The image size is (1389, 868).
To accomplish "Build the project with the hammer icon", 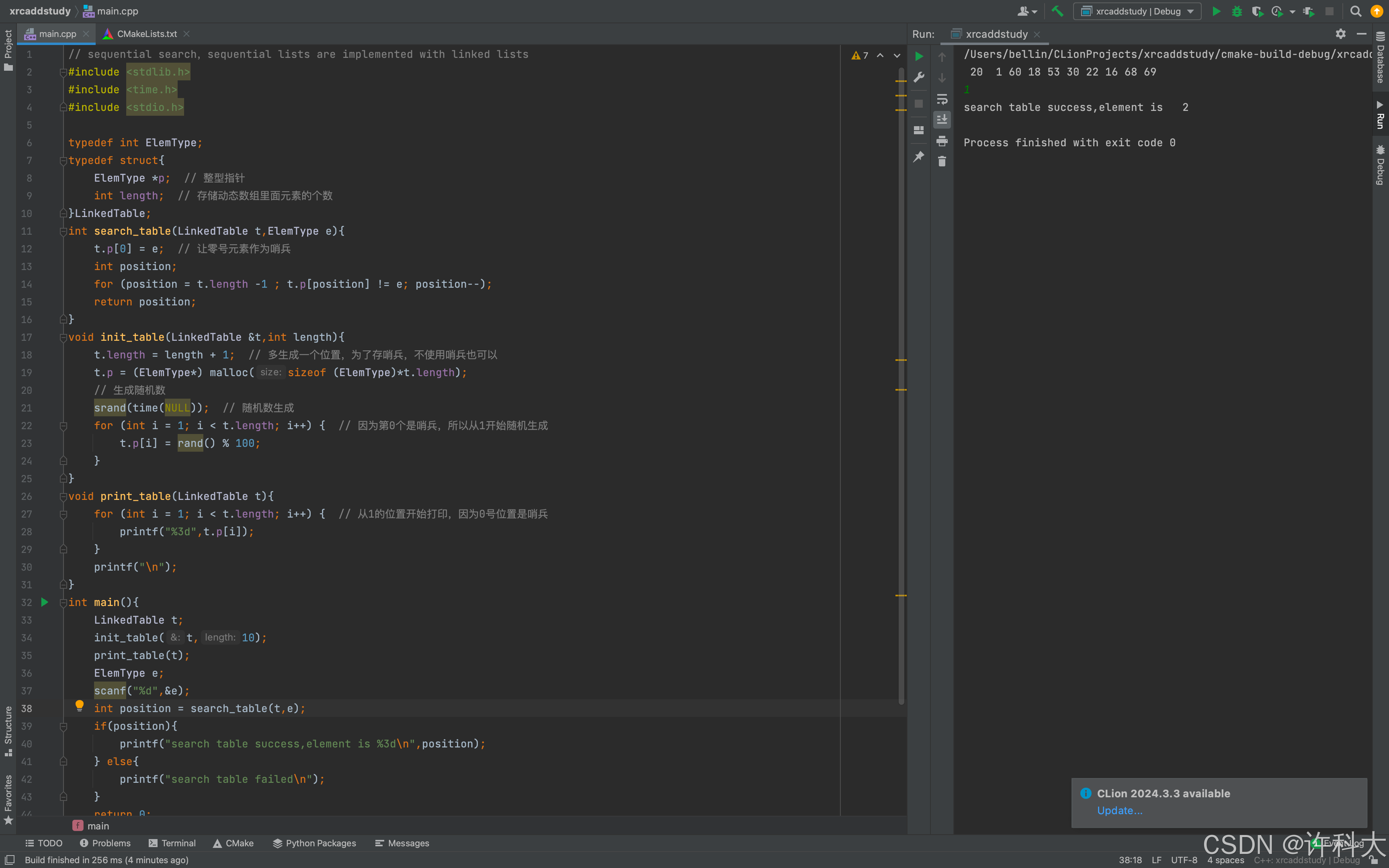I will point(1057,11).
